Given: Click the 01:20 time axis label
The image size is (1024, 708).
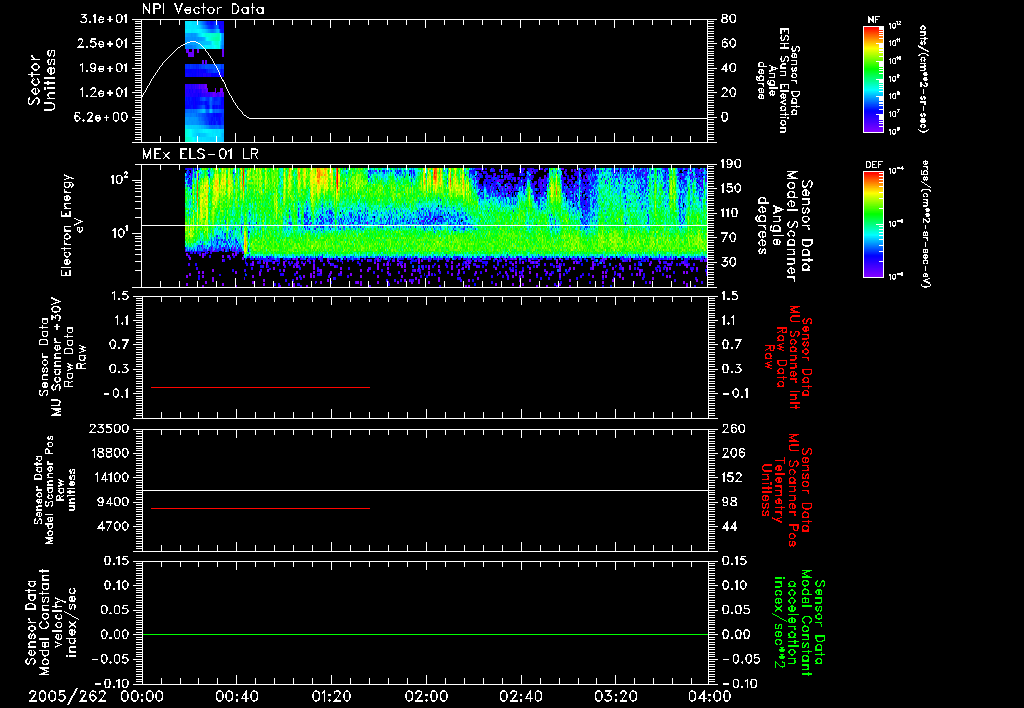Looking at the screenshot, I should tap(331, 696).
